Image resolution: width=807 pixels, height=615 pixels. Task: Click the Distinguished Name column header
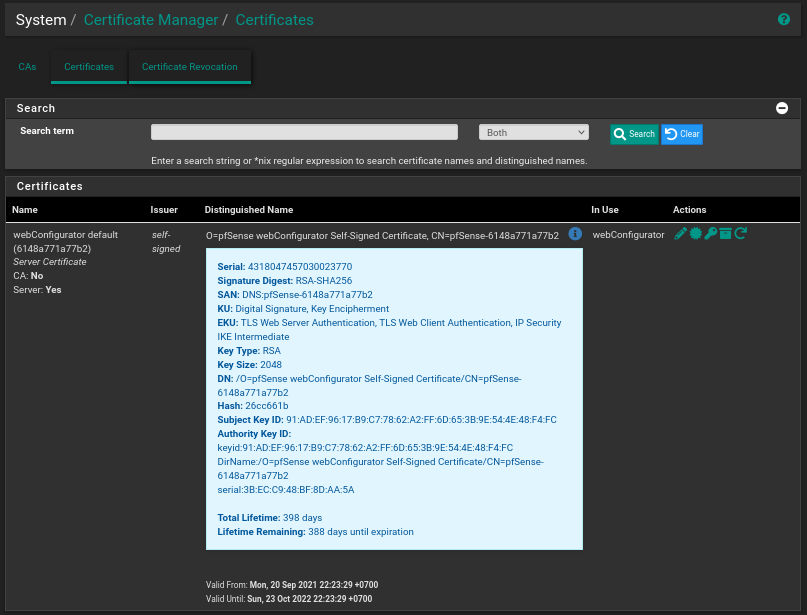(249, 210)
